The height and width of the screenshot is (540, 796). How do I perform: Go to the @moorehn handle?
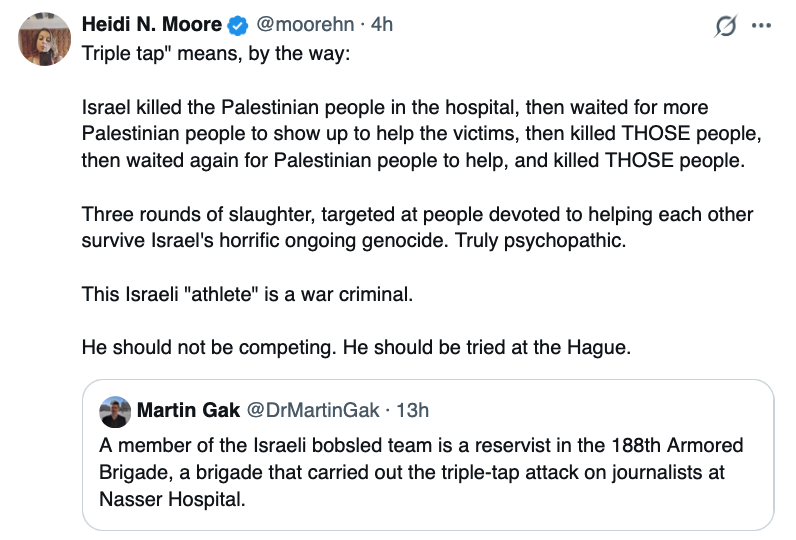[x=304, y=25]
